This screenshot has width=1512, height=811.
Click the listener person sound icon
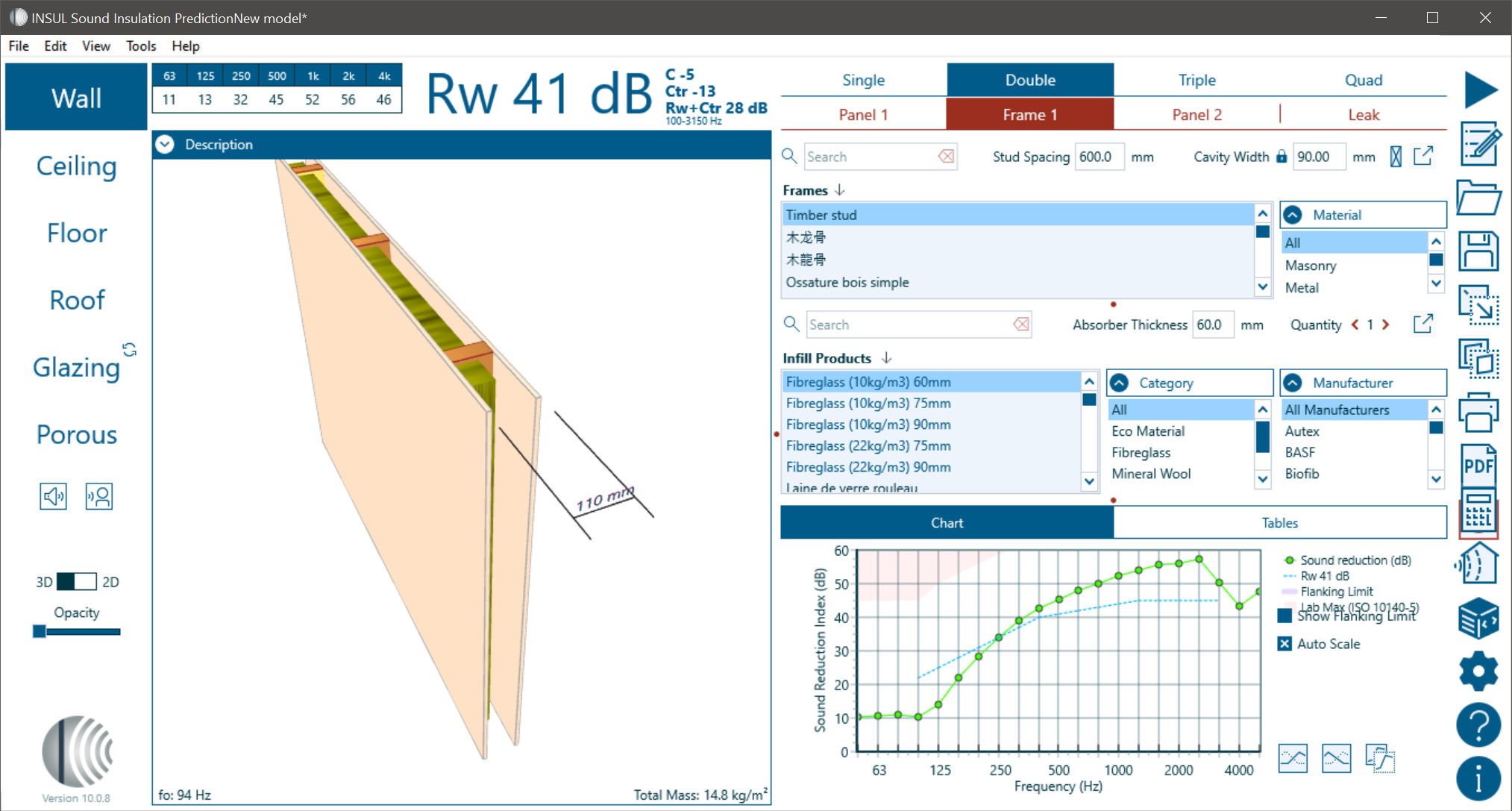99,496
